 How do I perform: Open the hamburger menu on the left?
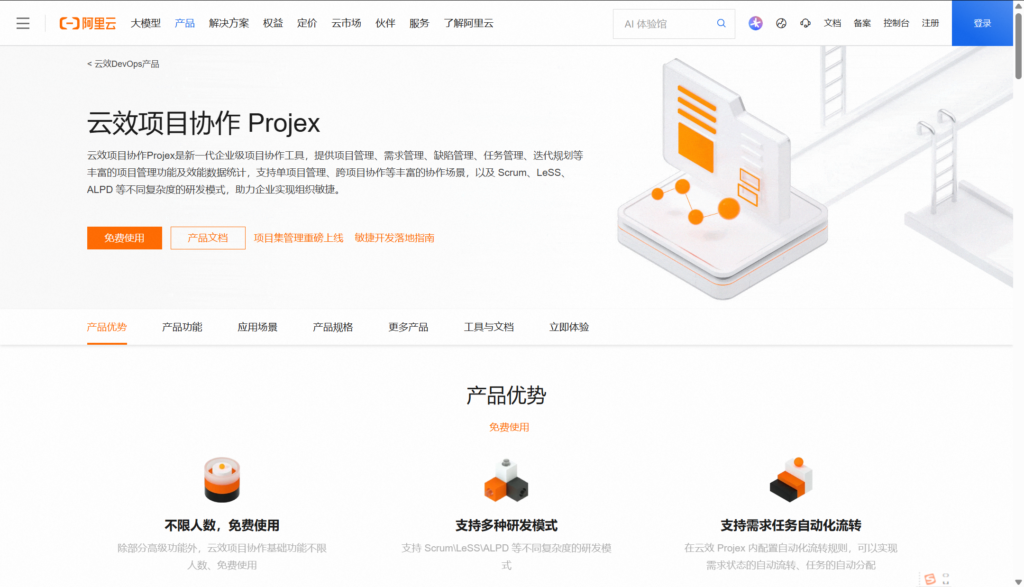pos(23,23)
